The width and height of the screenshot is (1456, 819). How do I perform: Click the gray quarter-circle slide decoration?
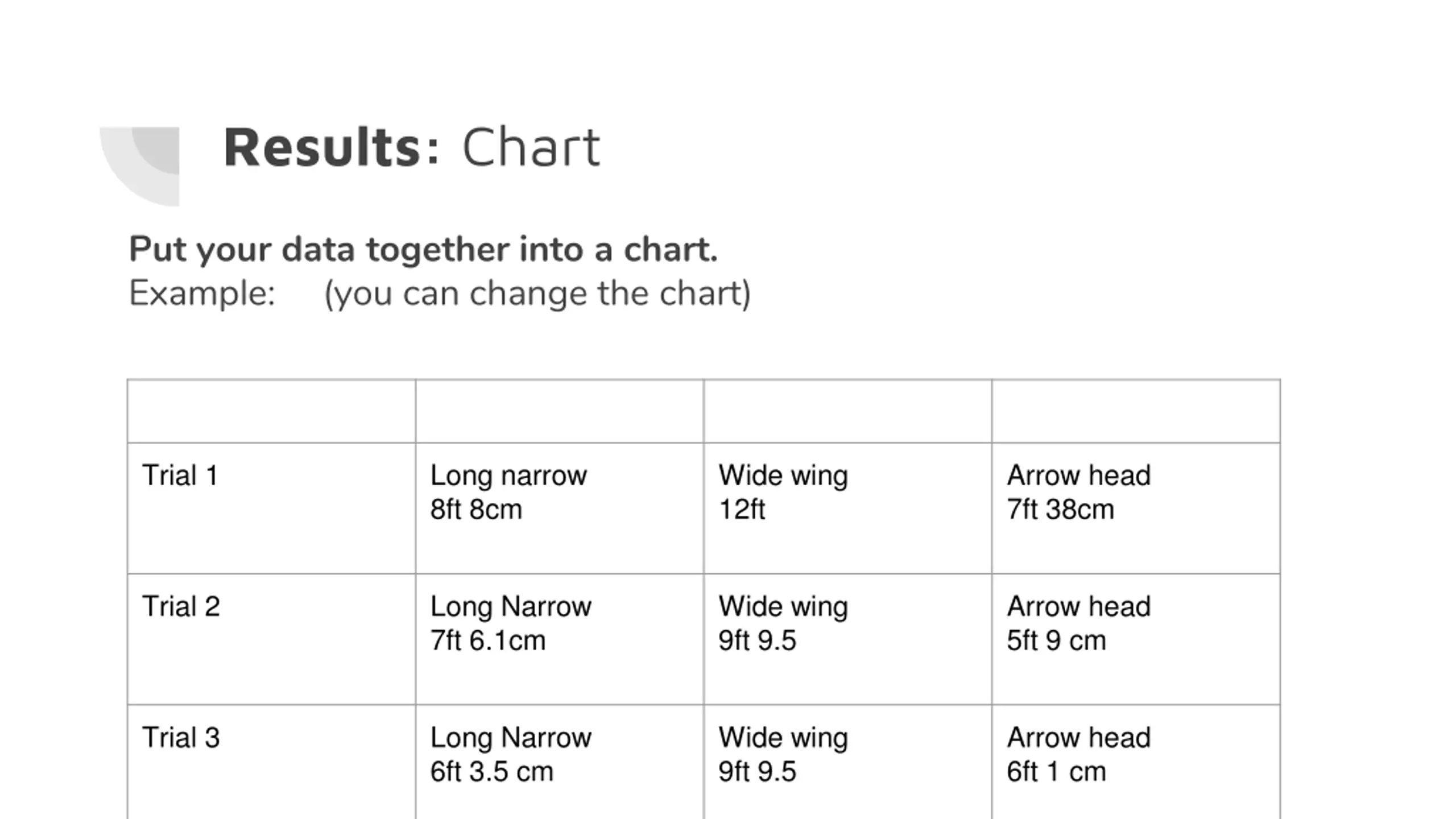[x=140, y=166]
